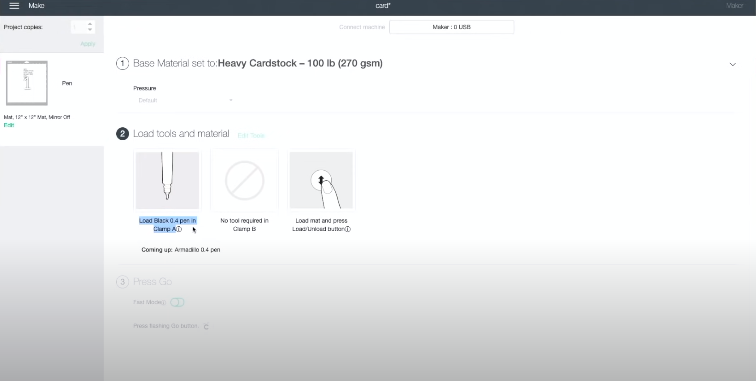Click the Project copies number field
The width and height of the screenshot is (756, 381).
[79, 27]
